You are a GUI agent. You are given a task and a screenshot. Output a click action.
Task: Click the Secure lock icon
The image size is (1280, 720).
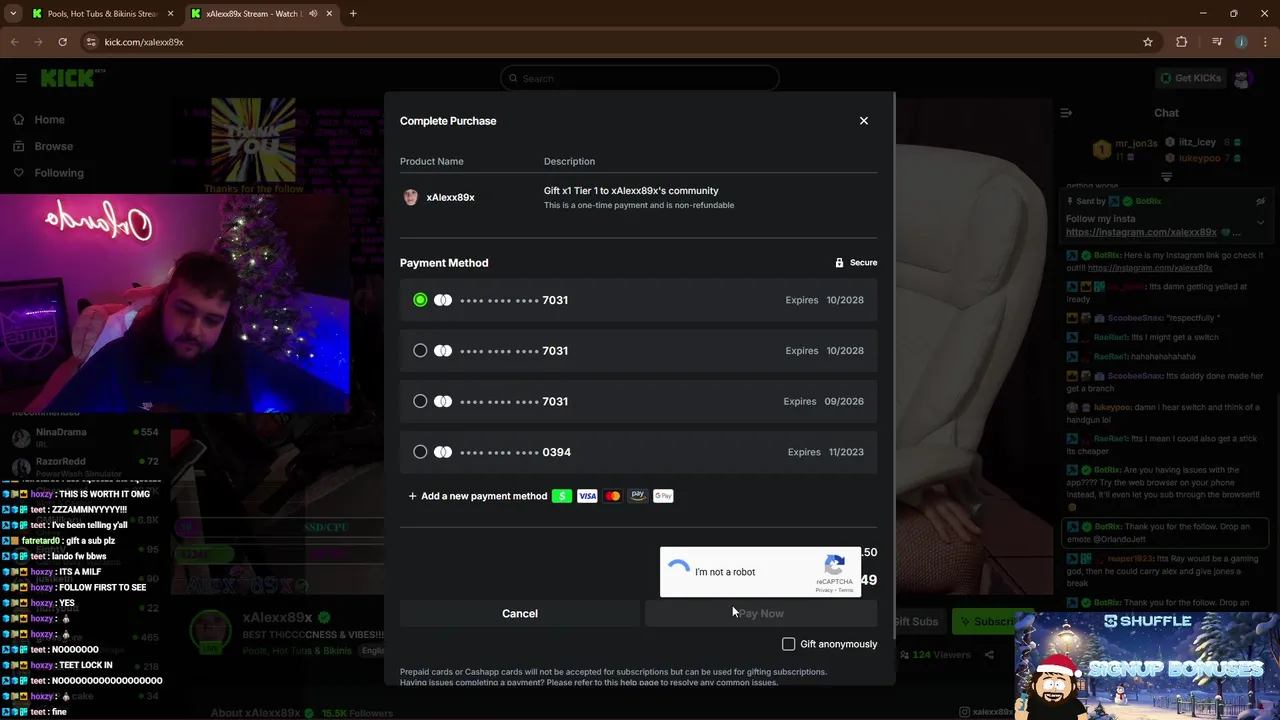839,263
